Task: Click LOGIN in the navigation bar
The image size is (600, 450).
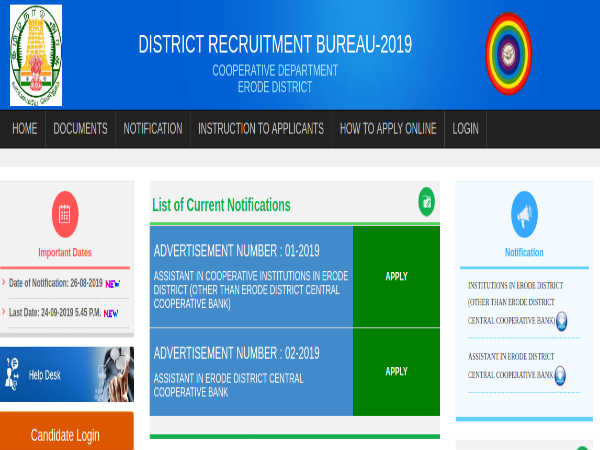Action: point(465,129)
